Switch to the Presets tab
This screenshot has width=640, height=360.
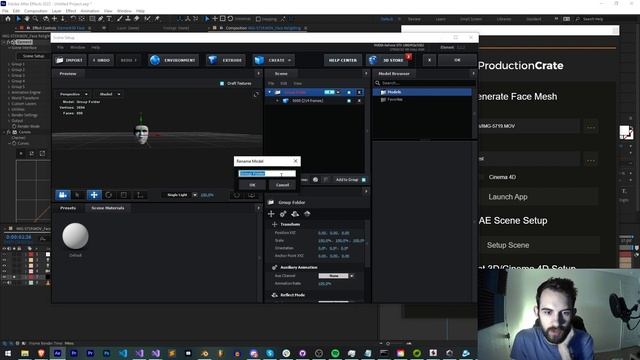point(68,208)
